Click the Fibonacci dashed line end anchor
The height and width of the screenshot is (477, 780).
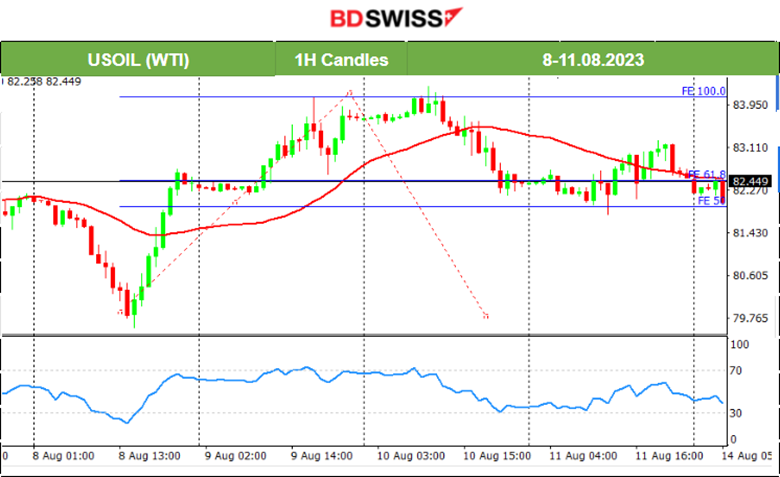[x=486, y=316]
